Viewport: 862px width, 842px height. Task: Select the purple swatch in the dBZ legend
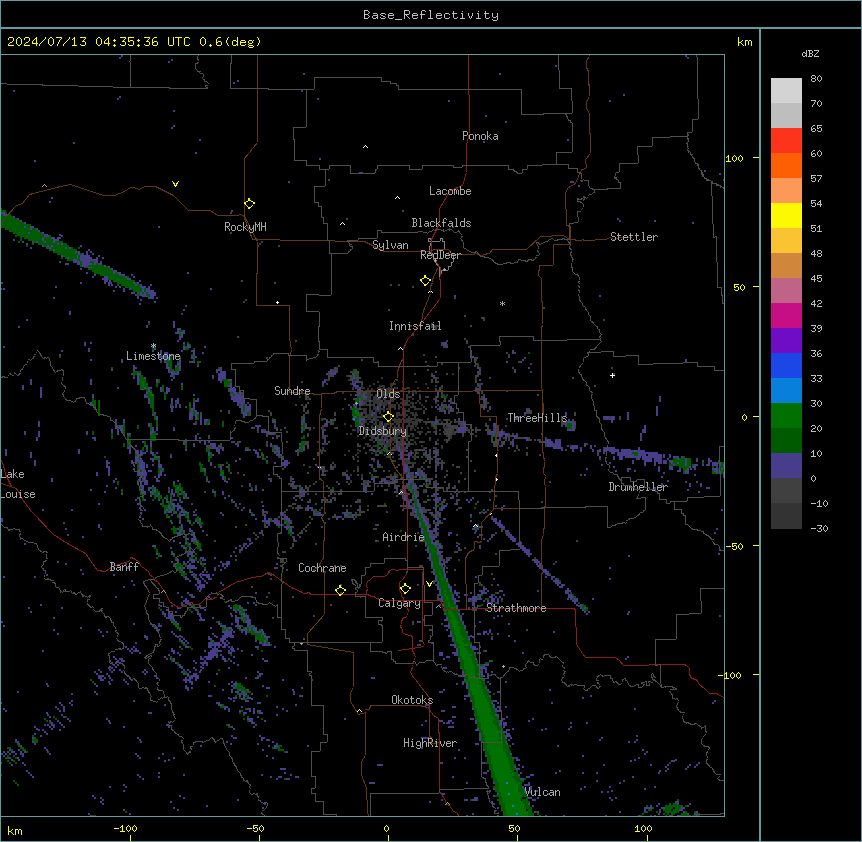coord(786,340)
